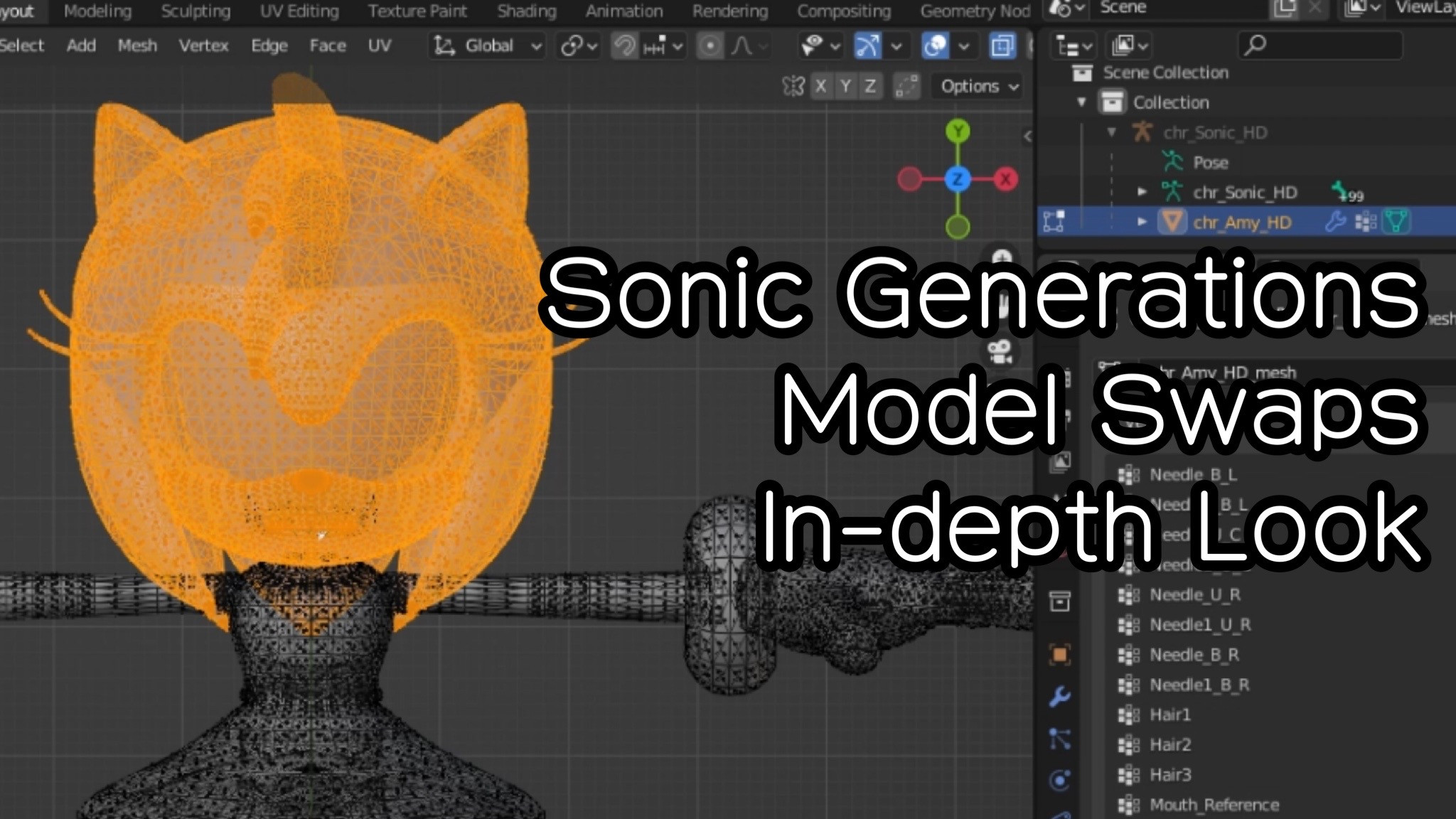Expand the chr_Amy_HD tree item
This screenshot has height=819, width=1456.
click(x=1142, y=223)
